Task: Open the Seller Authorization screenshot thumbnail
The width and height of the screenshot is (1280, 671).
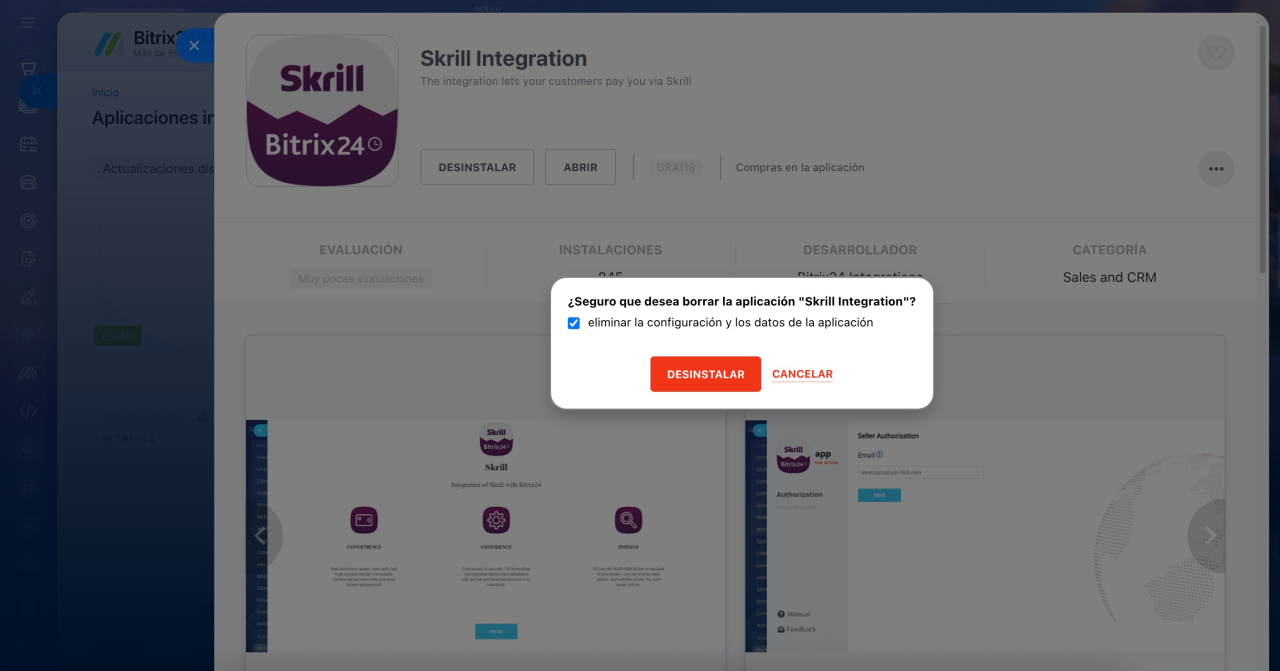Action: click(985, 536)
